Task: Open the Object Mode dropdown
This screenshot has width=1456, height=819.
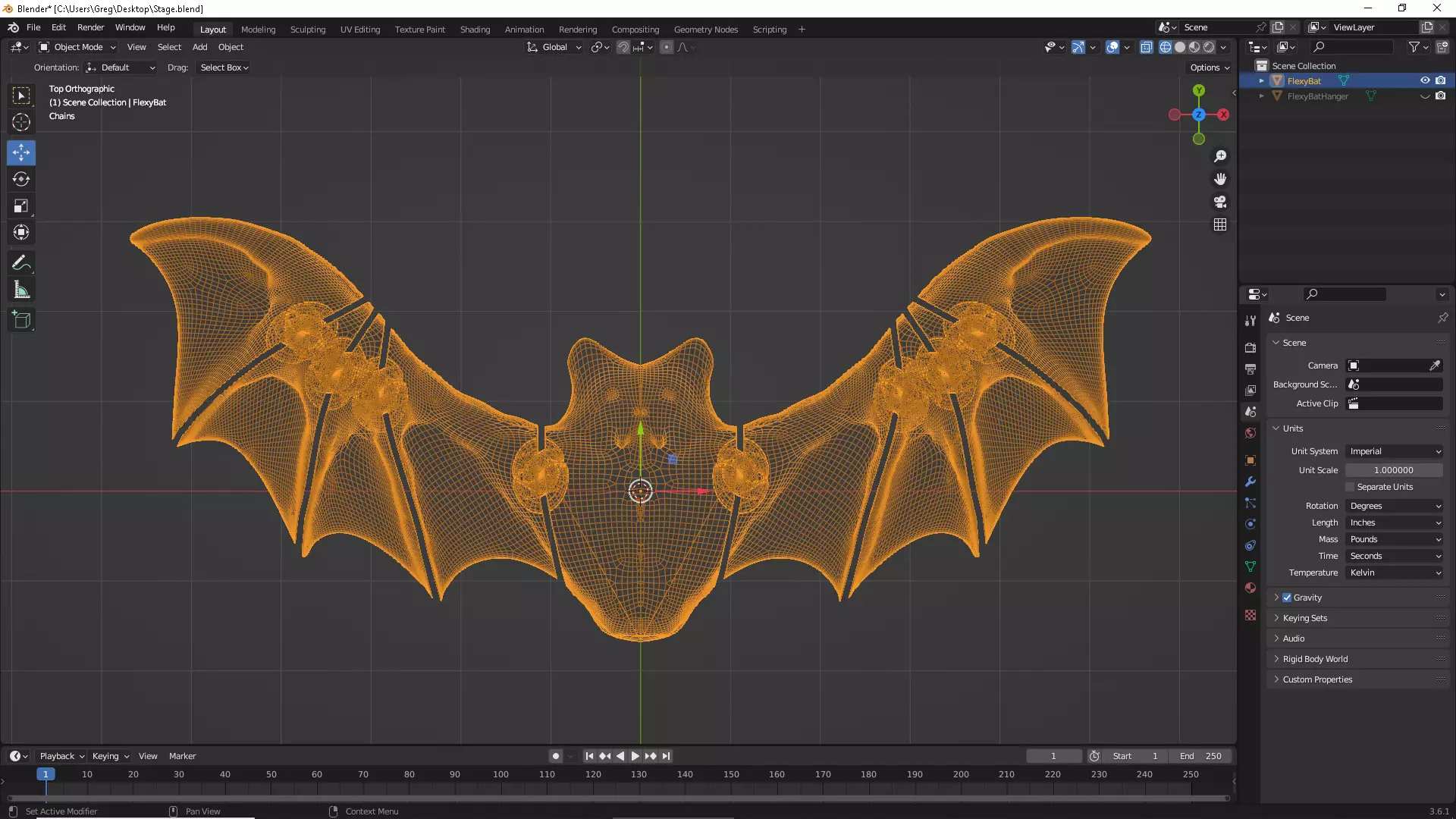Action: [x=77, y=47]
